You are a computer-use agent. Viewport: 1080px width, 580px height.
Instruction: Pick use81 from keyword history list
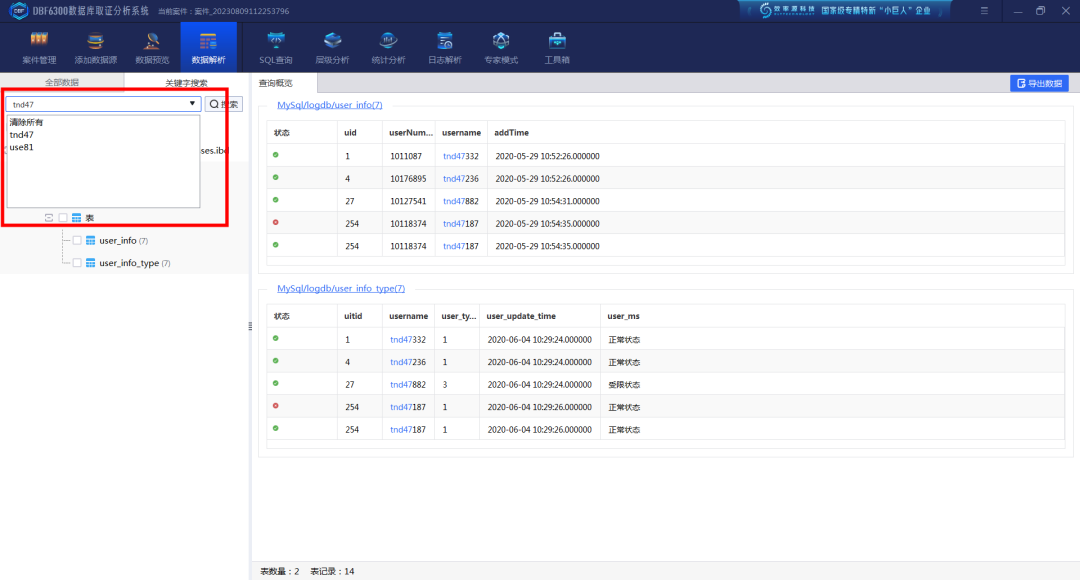[x=21, y=147]
